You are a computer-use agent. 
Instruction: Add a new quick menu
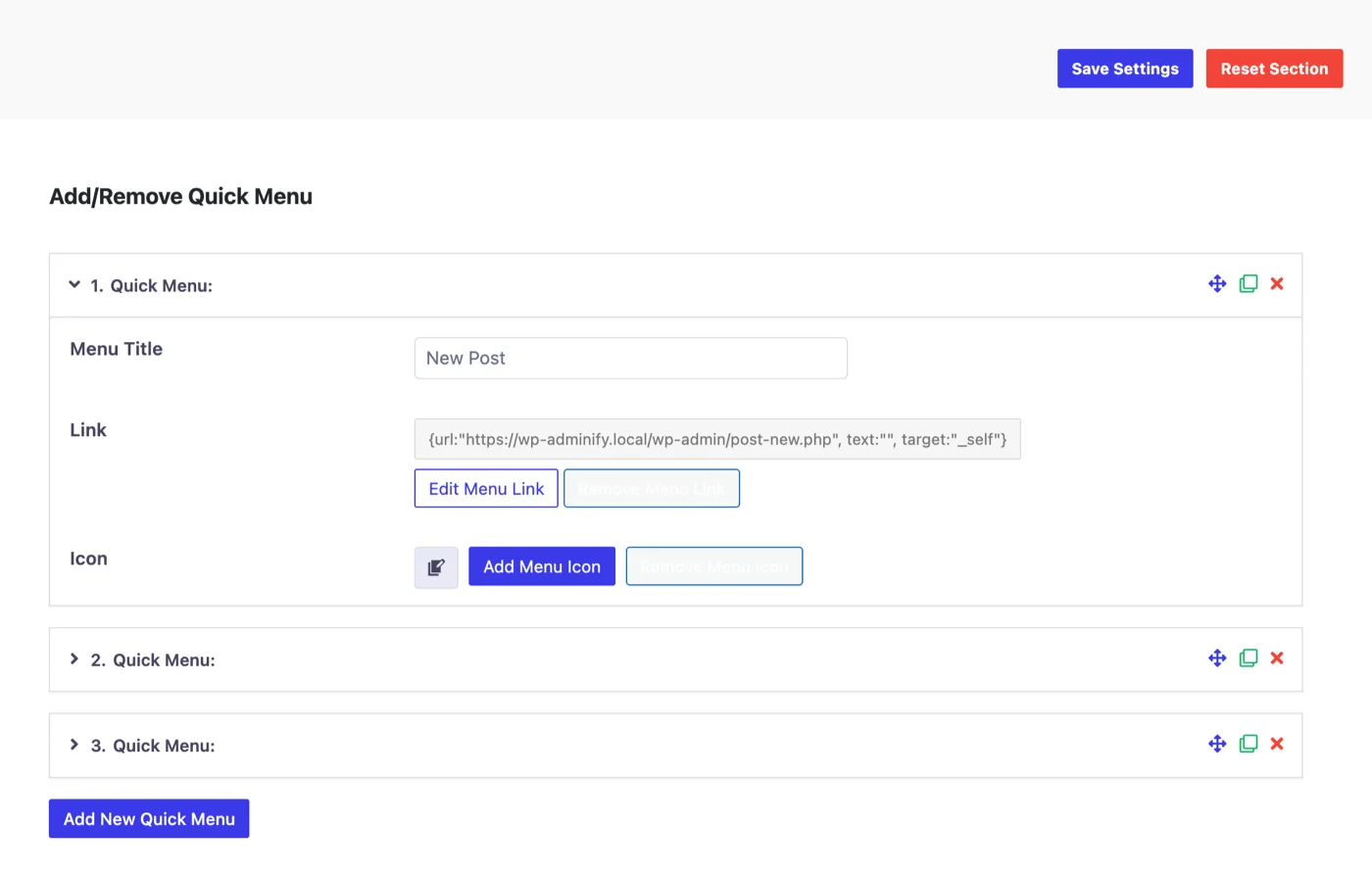[148, 818]
